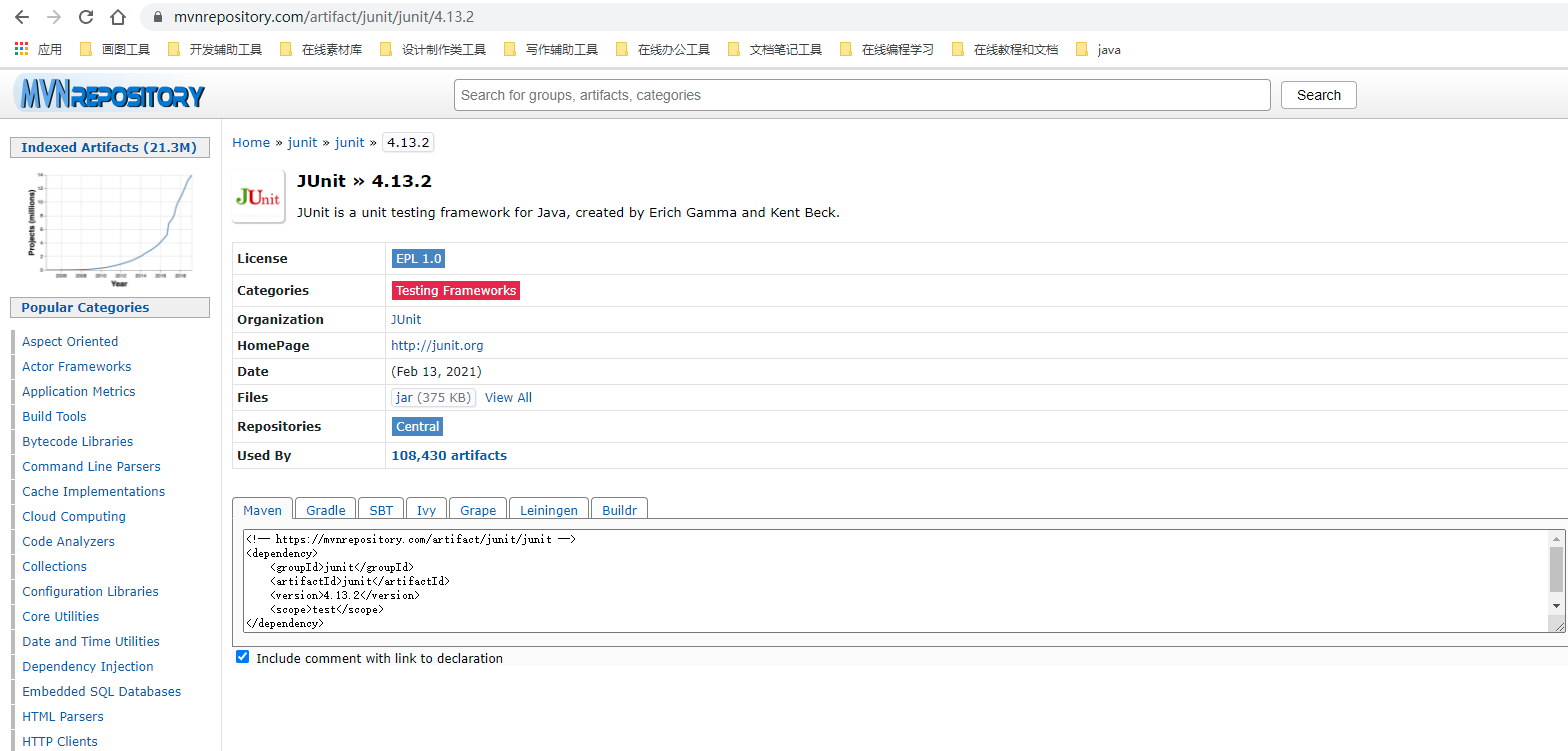The height and width of the screenshot is (751, 1568).
Task: Select the Maven tab
Action: coord(263,510)
